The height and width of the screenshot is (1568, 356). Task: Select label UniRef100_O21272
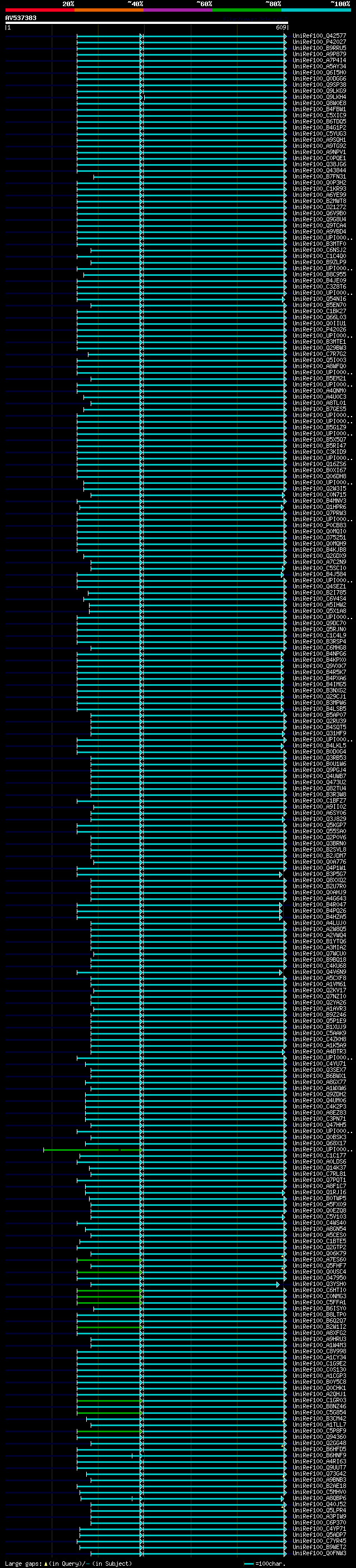pos(319,207)
